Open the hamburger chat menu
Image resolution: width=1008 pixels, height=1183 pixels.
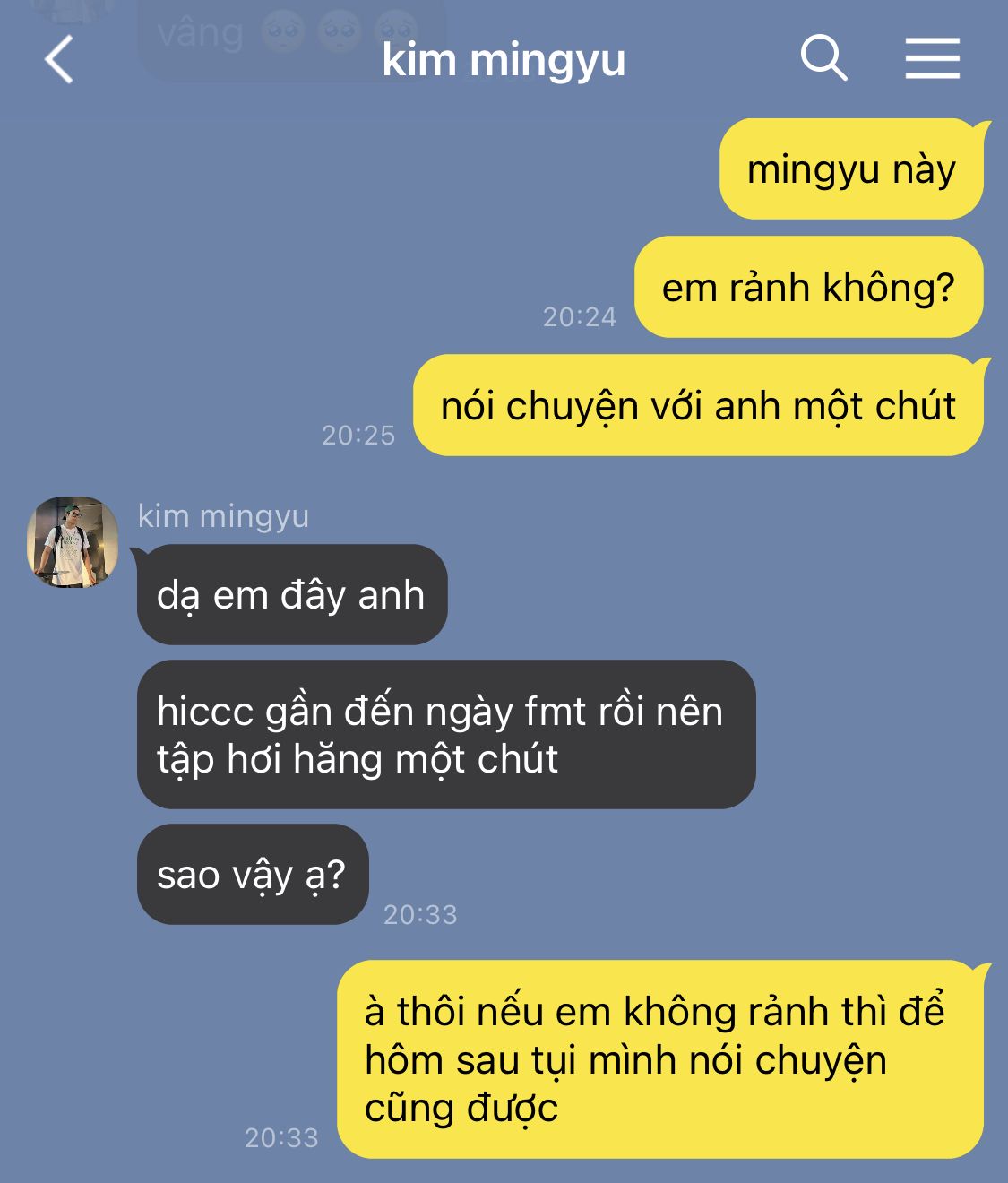point(932,58)
